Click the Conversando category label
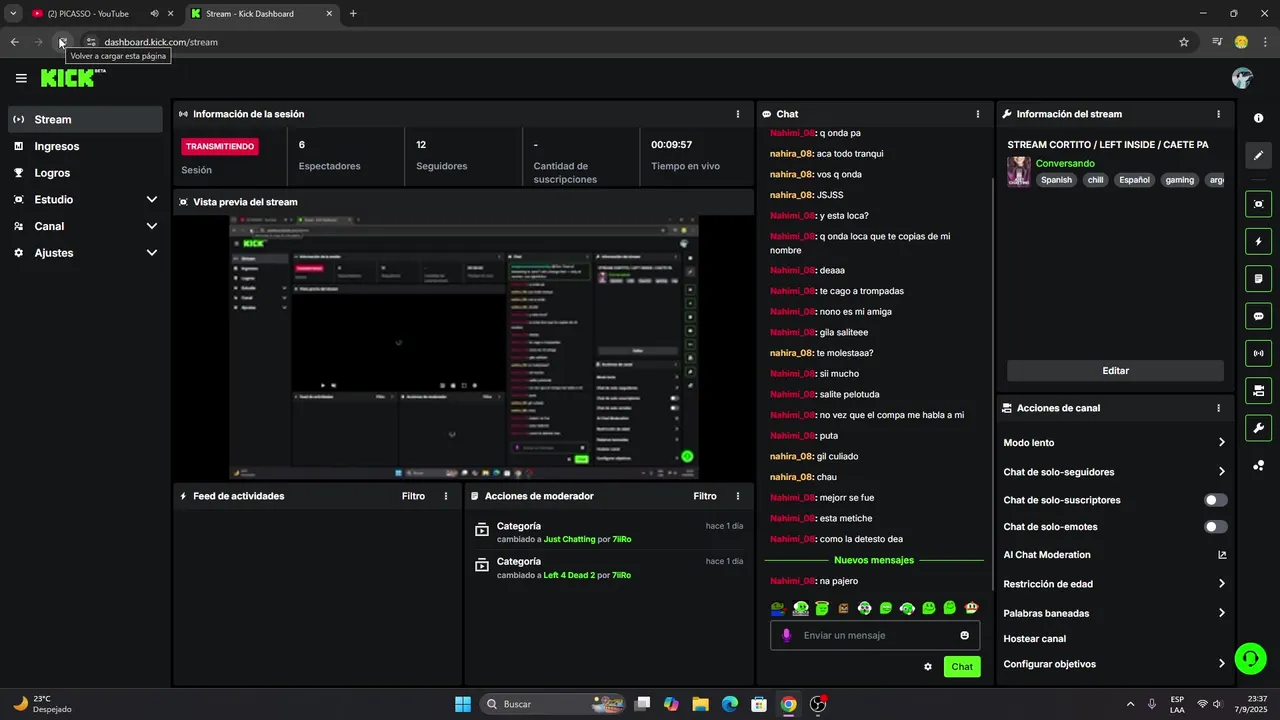This screenshot has width=1280, height=720. pyautogui.click(x=1065, y=163)
